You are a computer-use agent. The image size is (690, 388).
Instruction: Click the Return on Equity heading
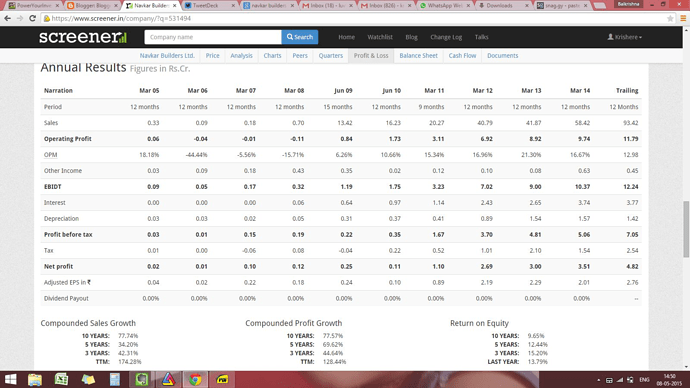479,323
